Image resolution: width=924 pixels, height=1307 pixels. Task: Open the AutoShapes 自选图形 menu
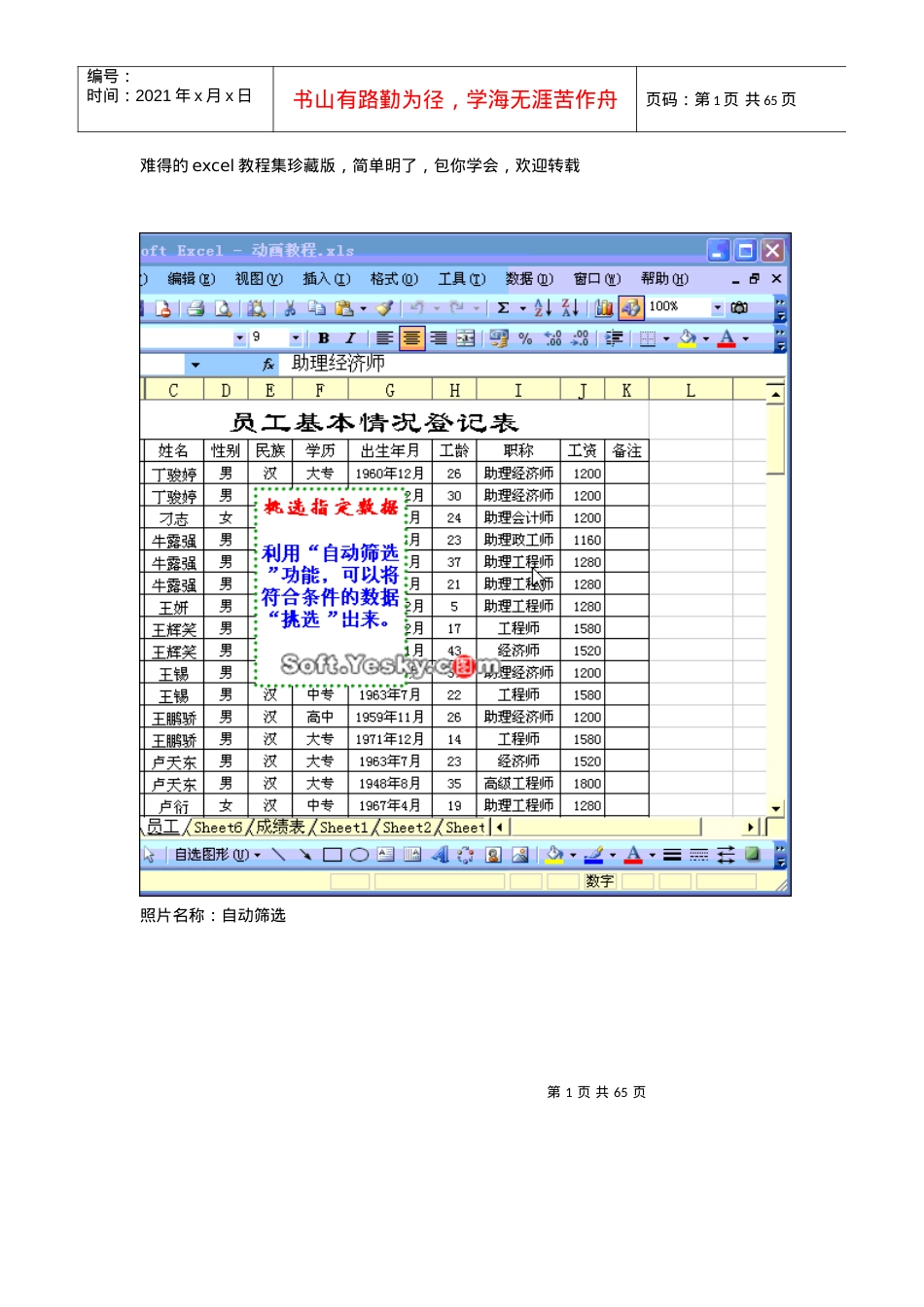click(x=217, y=855)
